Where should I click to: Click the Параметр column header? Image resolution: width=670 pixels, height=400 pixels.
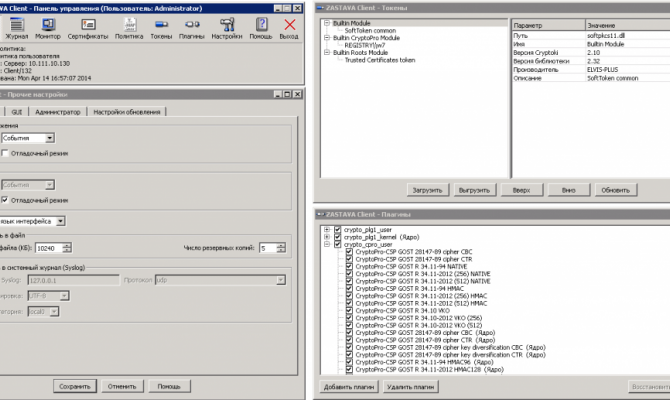pos(548,25)
